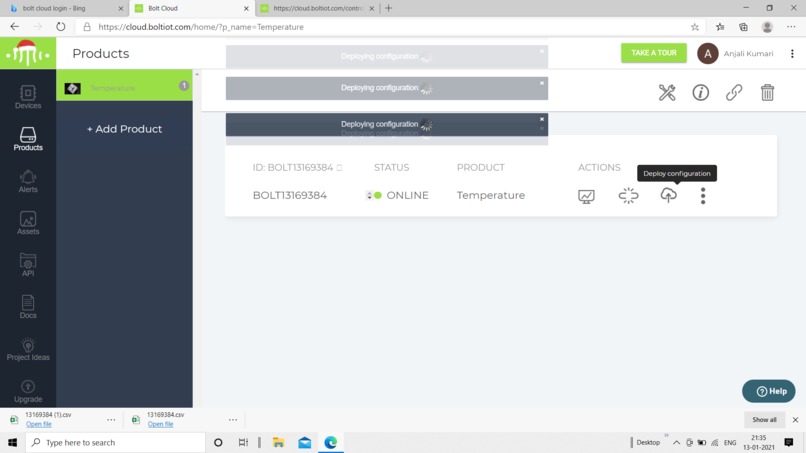806x453 pixels.
Task: Copy device ID icon next to BOLT13169384
Action: pos(339,168)
